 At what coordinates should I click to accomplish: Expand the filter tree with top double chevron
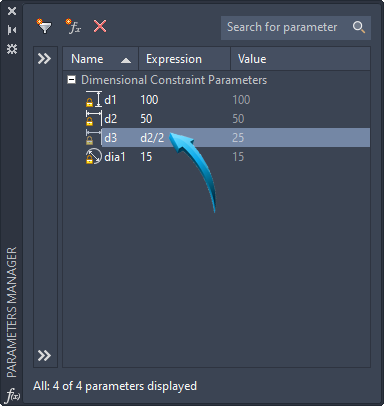click(44, 59)
